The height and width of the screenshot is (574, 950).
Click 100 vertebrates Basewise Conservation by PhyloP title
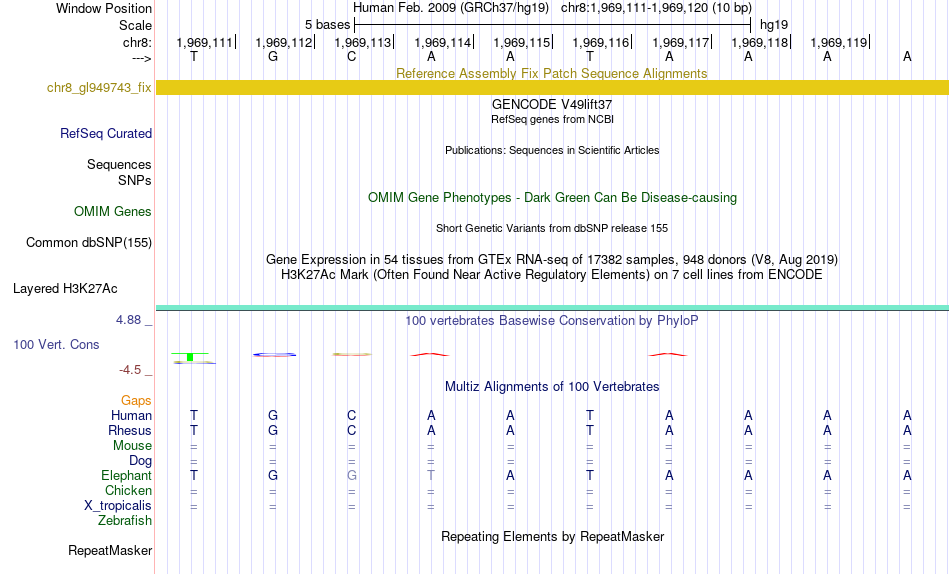click(x=552, y=321)
